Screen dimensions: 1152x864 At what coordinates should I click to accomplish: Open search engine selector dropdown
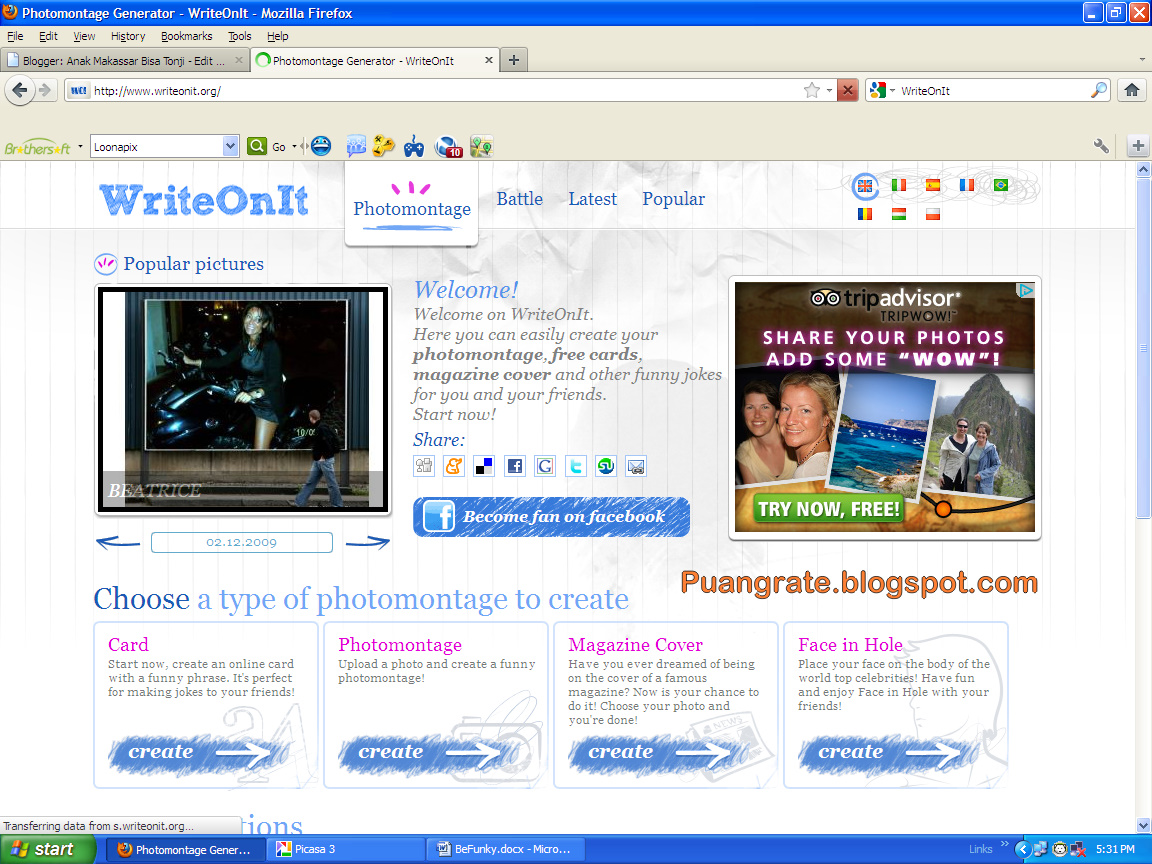click(x=893, y=91)
